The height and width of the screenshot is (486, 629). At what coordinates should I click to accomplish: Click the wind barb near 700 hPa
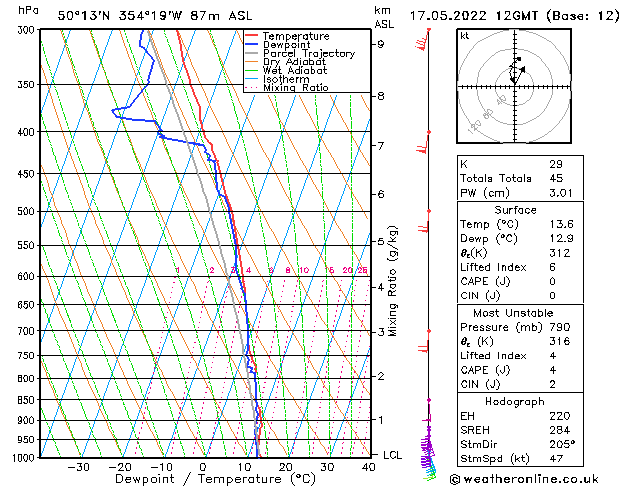(x=424, y=342)
